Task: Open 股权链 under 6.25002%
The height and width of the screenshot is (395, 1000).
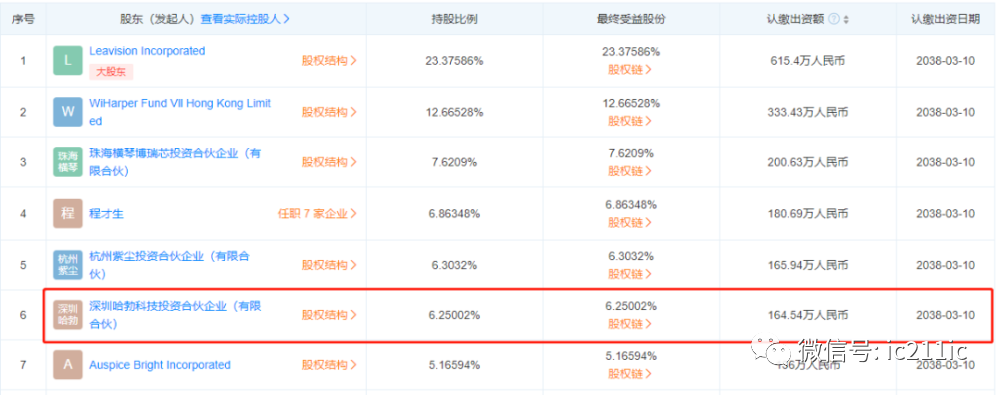Action: click(630, 324)
